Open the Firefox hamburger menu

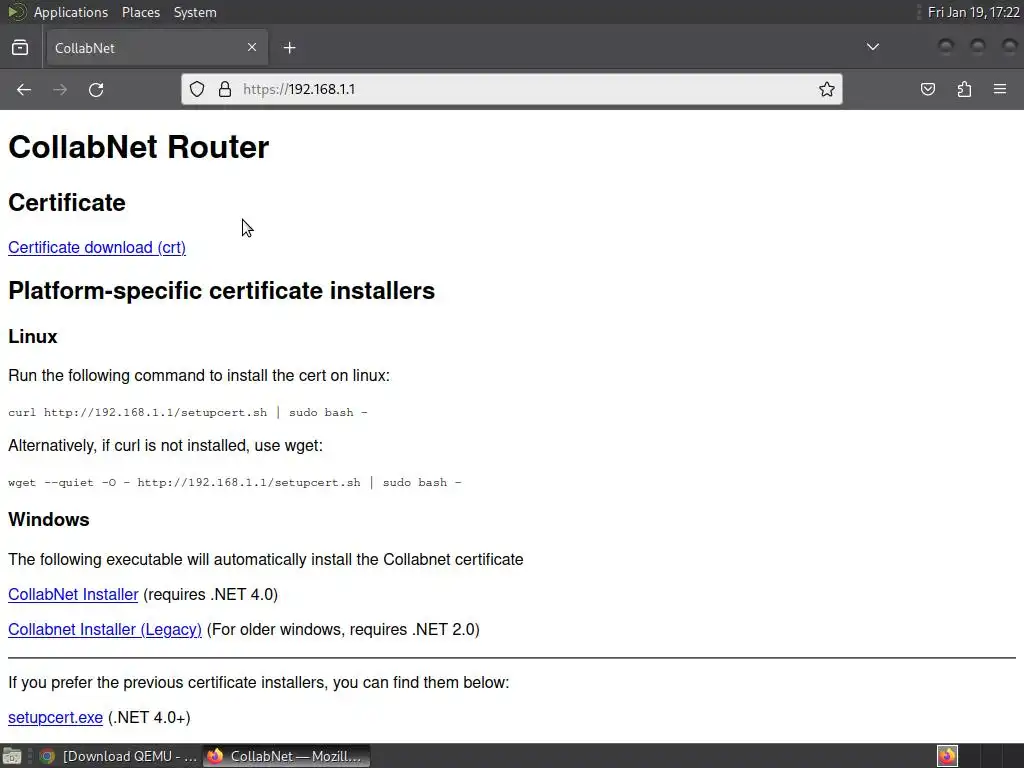point(1000,89)
